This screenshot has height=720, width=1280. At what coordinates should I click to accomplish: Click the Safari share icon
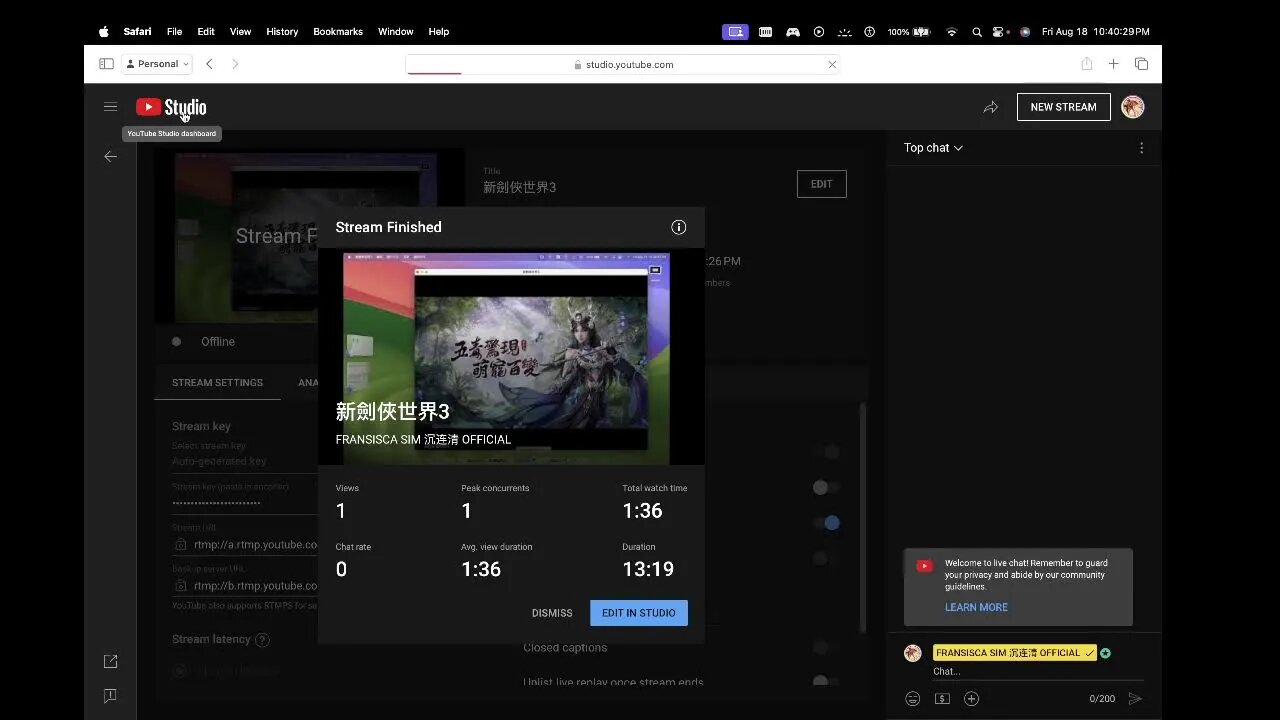(x=1086, y=63)
